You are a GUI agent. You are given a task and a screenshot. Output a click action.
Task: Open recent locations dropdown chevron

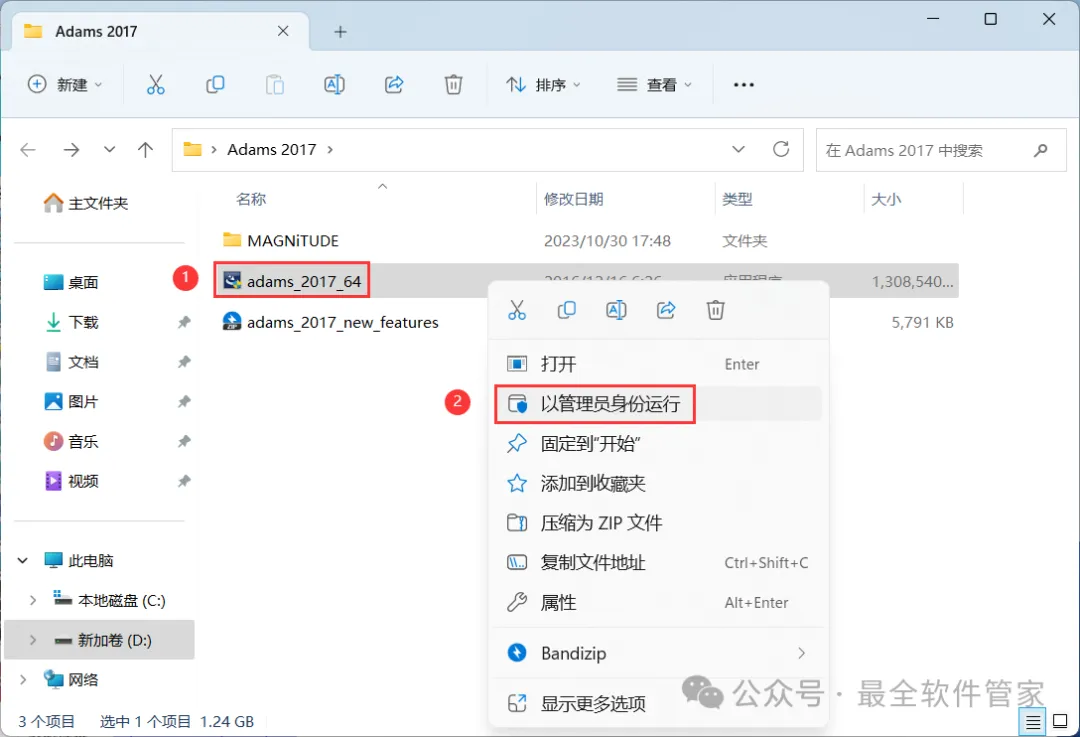click(109, 149)
